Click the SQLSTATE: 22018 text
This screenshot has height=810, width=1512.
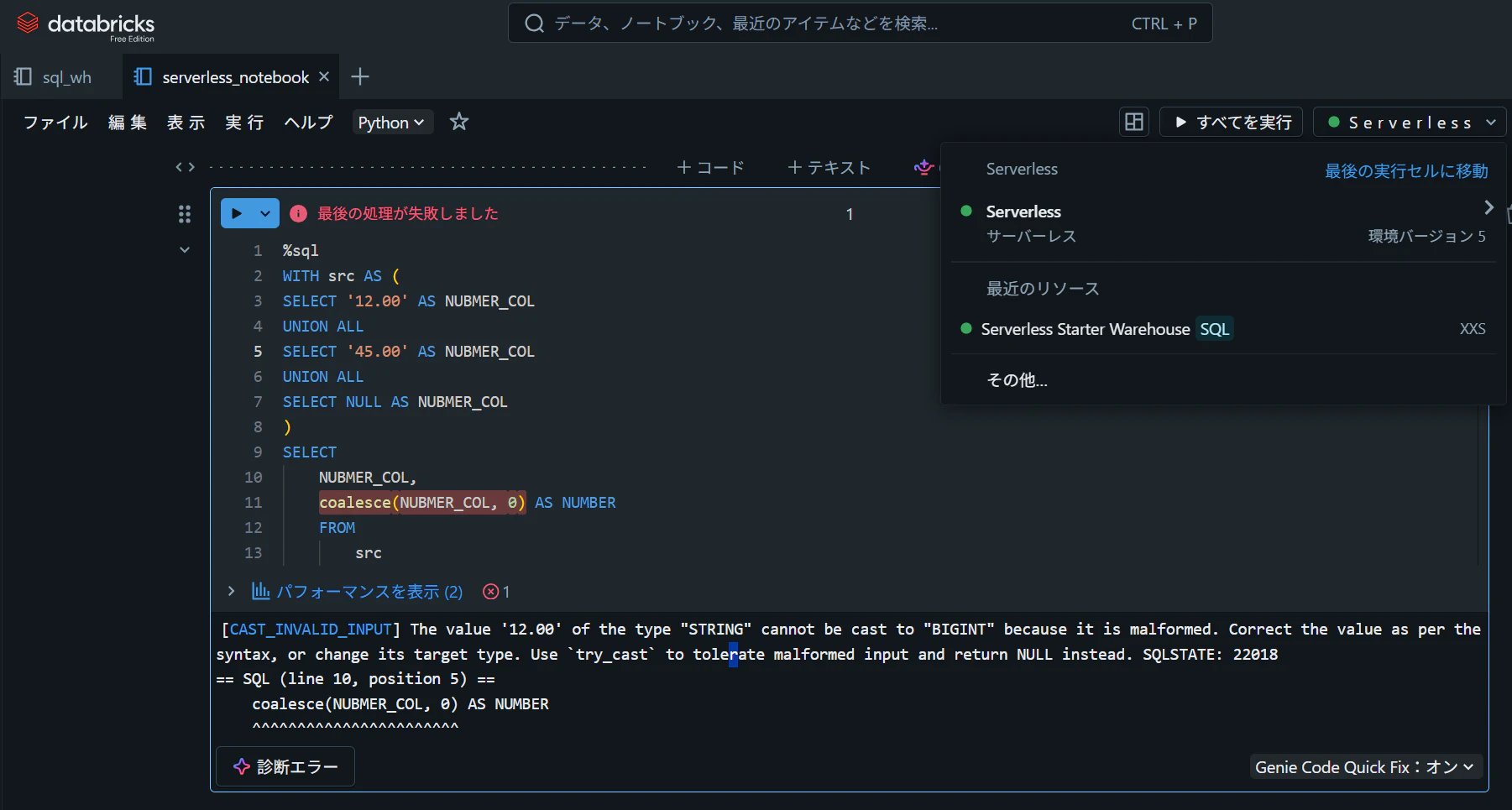[1210, 654]
